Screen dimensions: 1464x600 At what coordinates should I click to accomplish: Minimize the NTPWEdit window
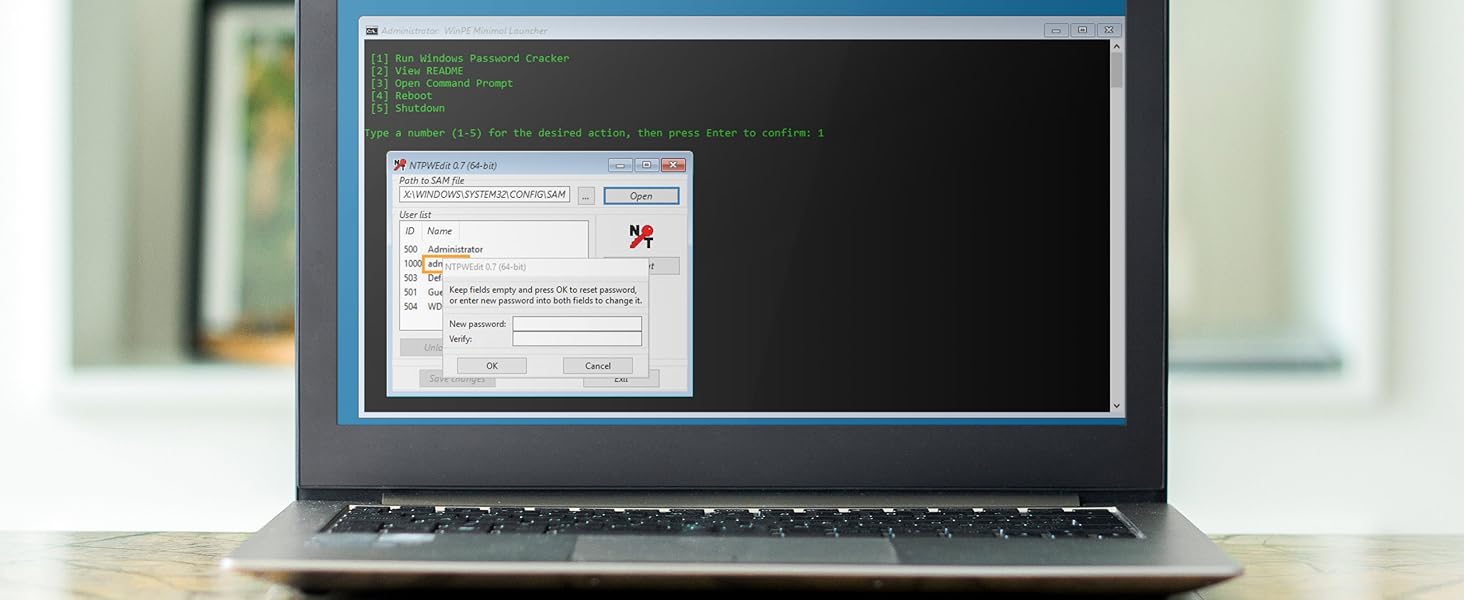[x=621, y=165]
